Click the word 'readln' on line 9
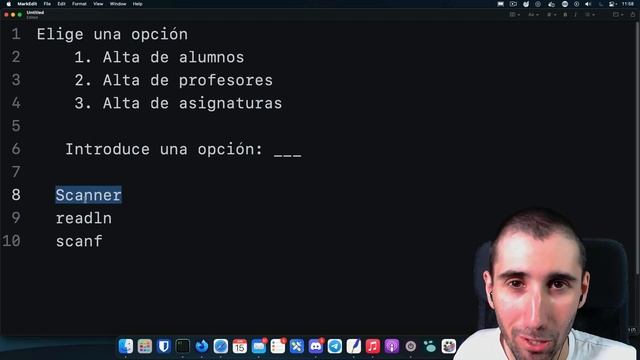Viewport: 640px width, 360px height. click(x=84, y=218)
